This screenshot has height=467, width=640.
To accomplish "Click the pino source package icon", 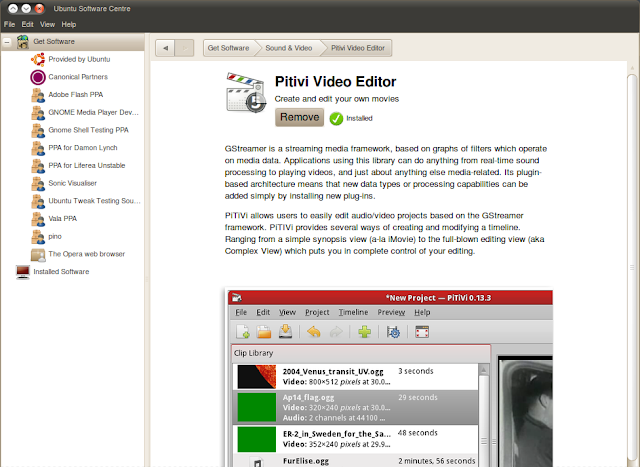I will click(38, 236).
